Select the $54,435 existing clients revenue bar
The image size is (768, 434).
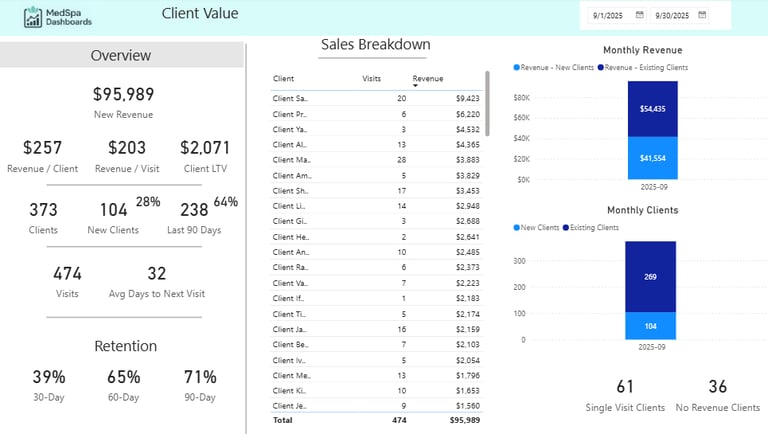(x=651, y=108)
